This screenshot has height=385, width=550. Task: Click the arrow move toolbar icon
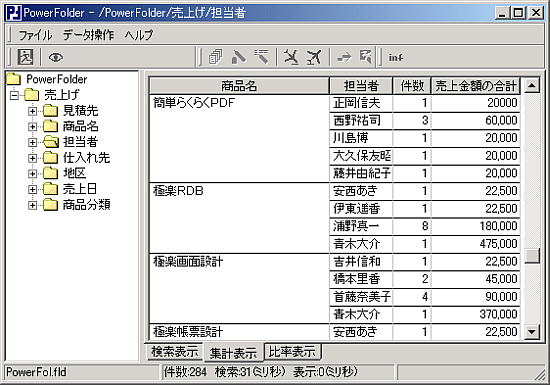(344, 57)
